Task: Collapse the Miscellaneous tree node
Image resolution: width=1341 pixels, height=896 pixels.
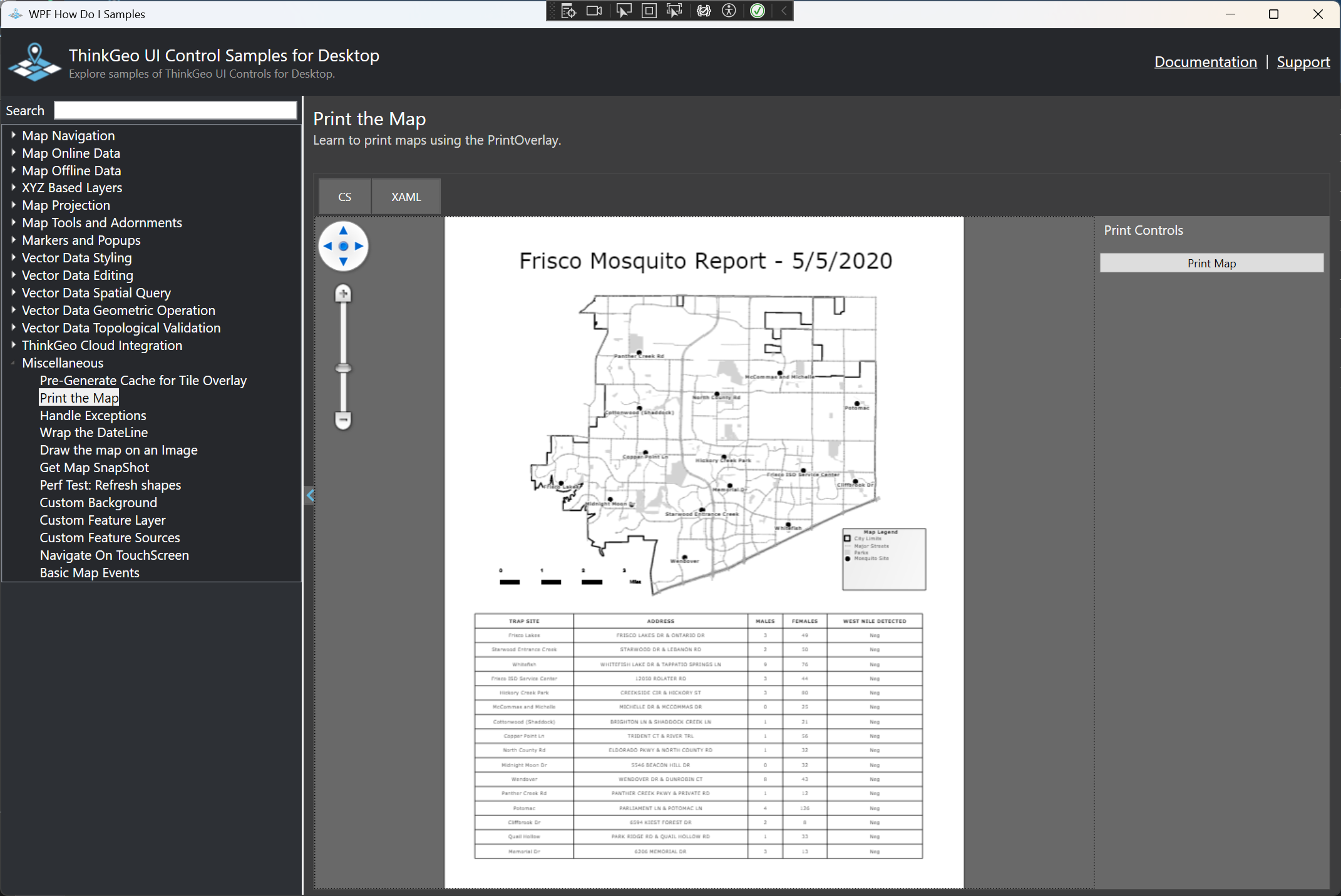Action: coord(13,363)
